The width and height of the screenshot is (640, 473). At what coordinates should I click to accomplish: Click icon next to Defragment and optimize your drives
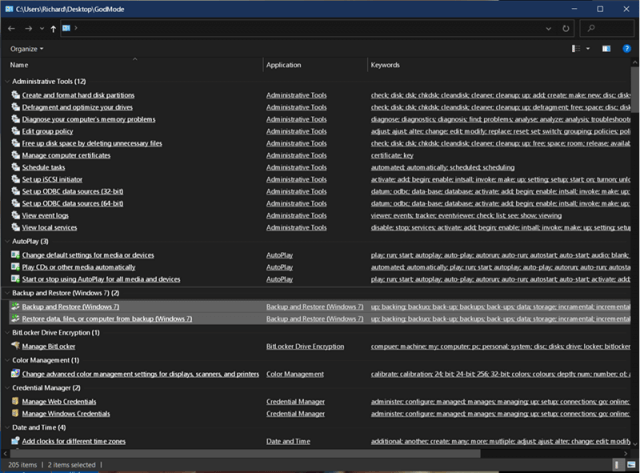(x=16, y=107)
